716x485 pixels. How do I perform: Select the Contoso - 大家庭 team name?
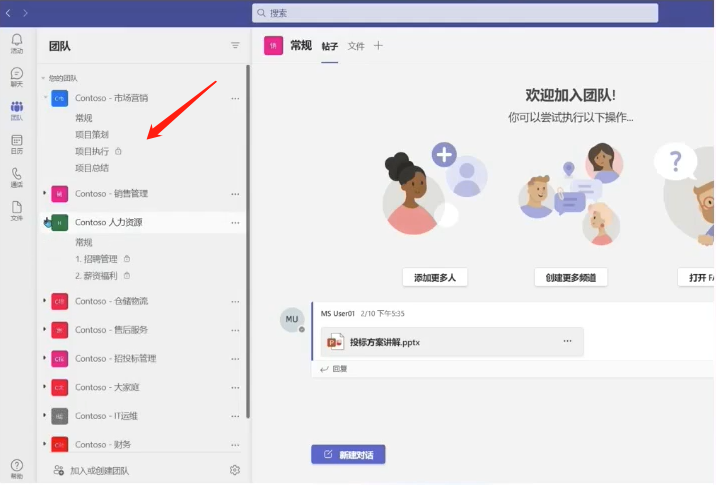[107, 387]
